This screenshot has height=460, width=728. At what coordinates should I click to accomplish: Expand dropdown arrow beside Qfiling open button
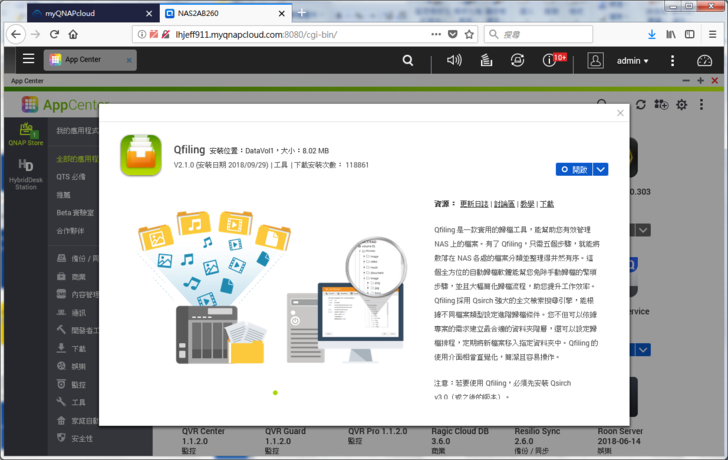pos(600,169)
